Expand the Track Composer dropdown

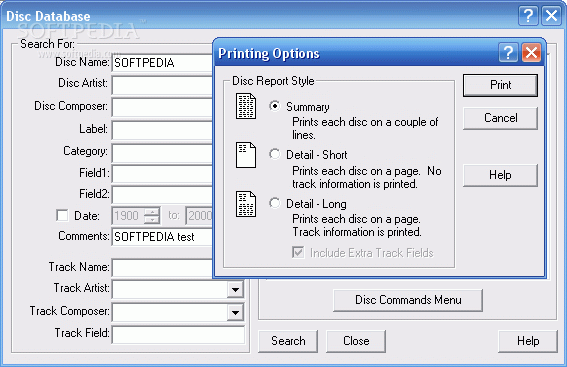tap(235, 312)
